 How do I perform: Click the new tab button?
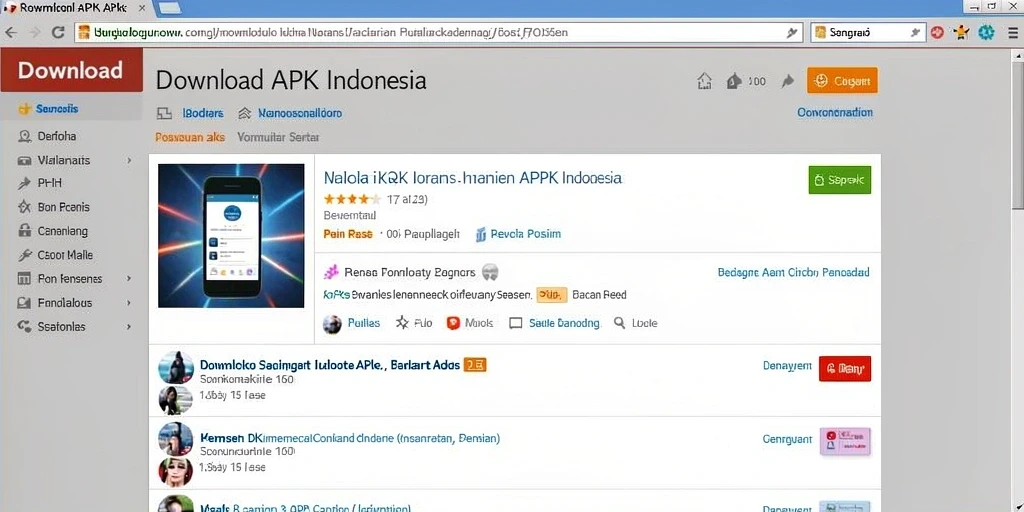[x=170, y=8]
